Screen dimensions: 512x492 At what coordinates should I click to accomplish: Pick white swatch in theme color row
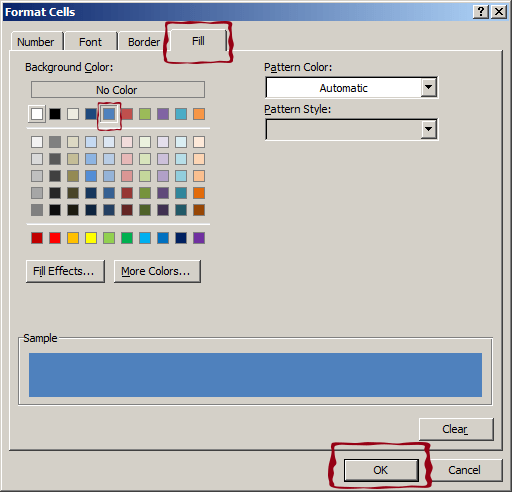[x=37, y=114]
